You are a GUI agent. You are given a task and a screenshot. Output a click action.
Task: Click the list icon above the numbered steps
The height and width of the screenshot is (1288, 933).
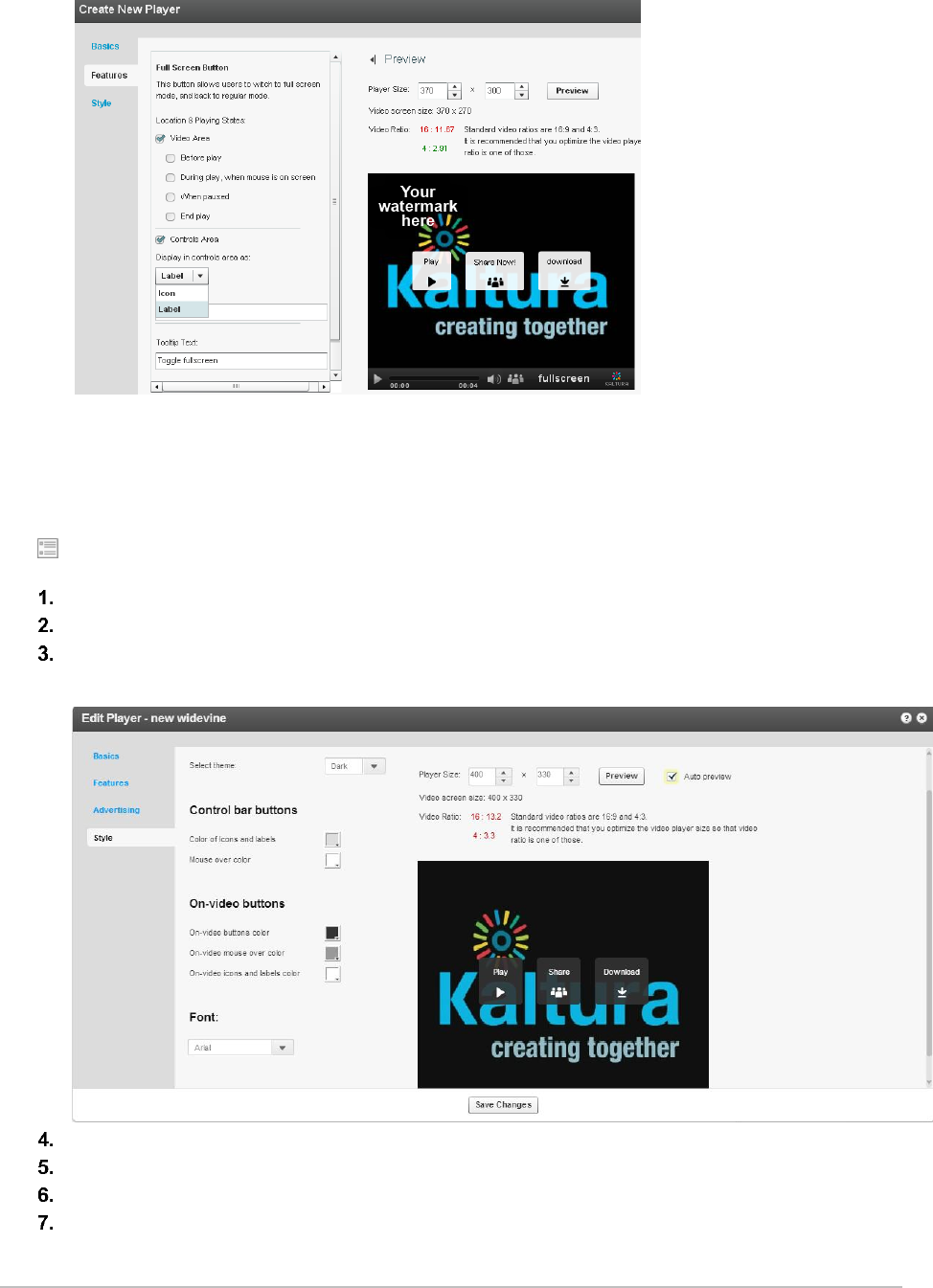click(48, 548)
